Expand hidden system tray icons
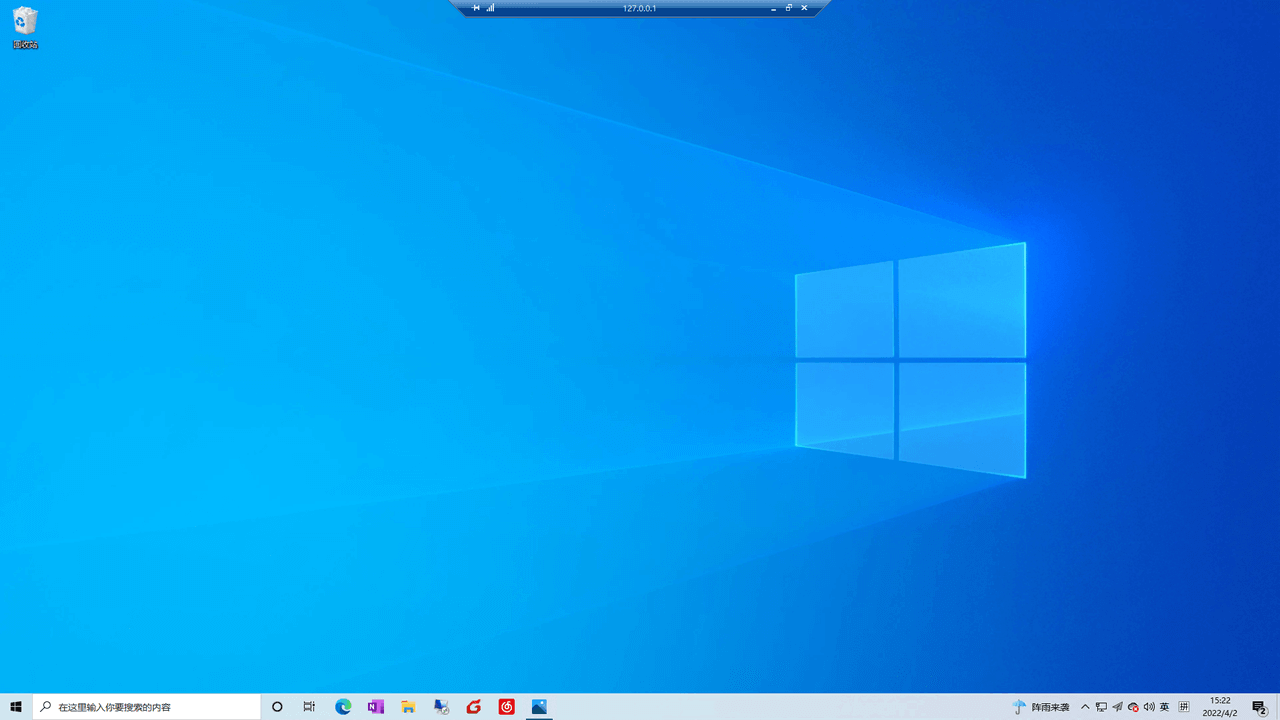 pos(1085,707)
